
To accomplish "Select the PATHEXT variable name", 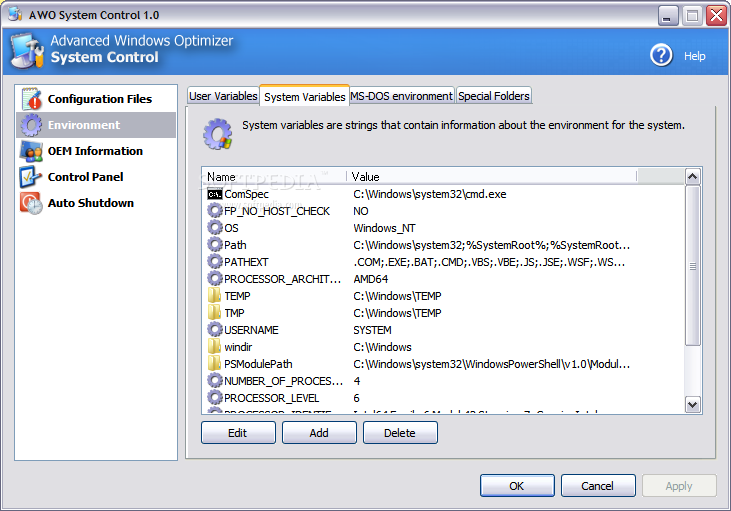I will pyautogui.click(x=246, y=262).
